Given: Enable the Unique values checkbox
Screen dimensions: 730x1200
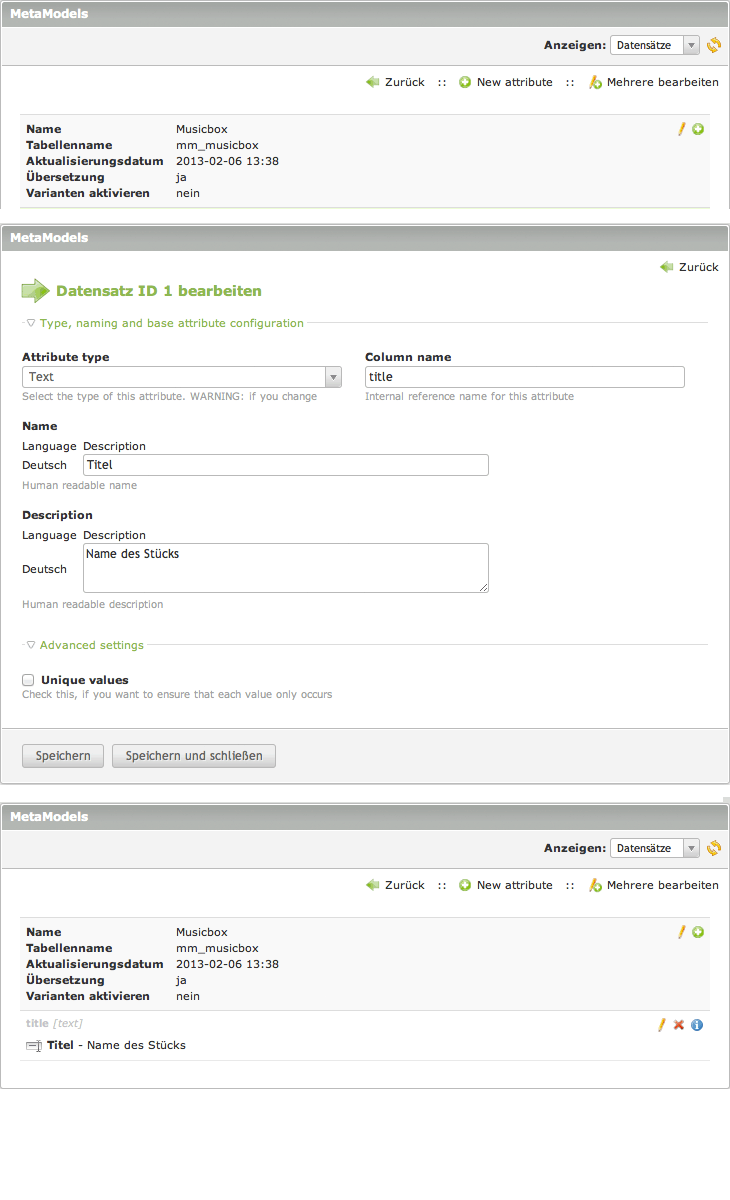Looking at the screenshot, I should click(x=28, y=680).
